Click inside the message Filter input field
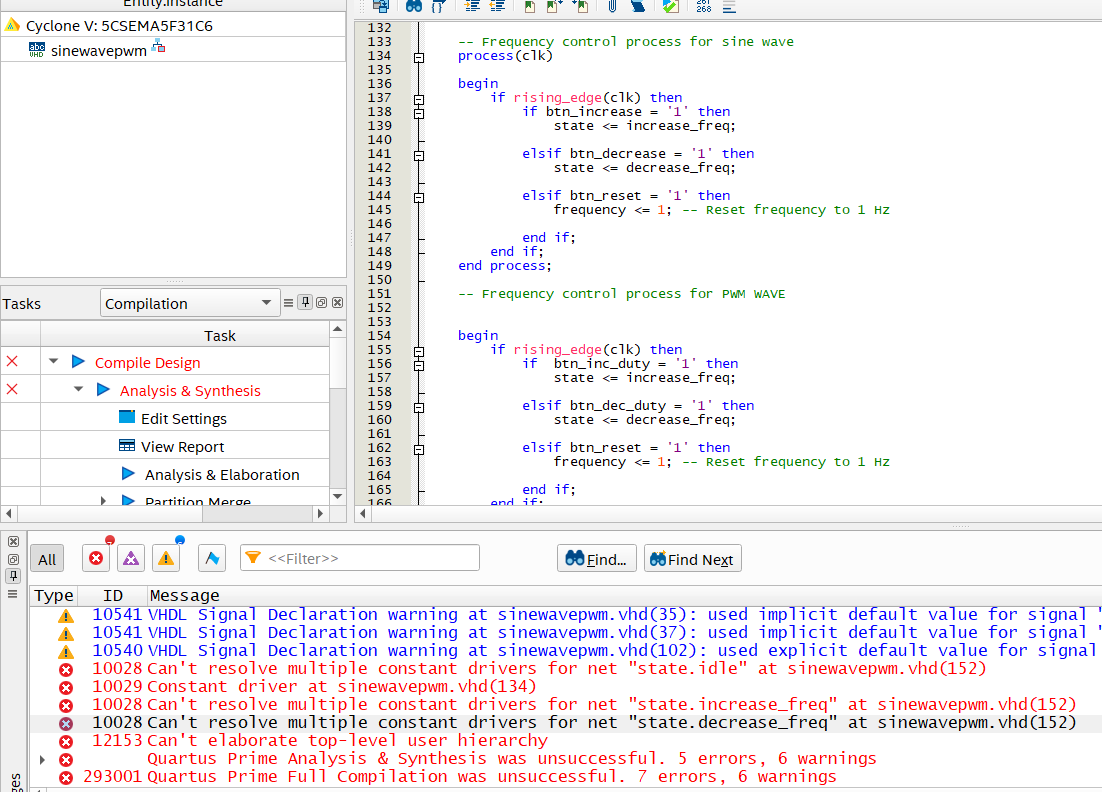 360,558
